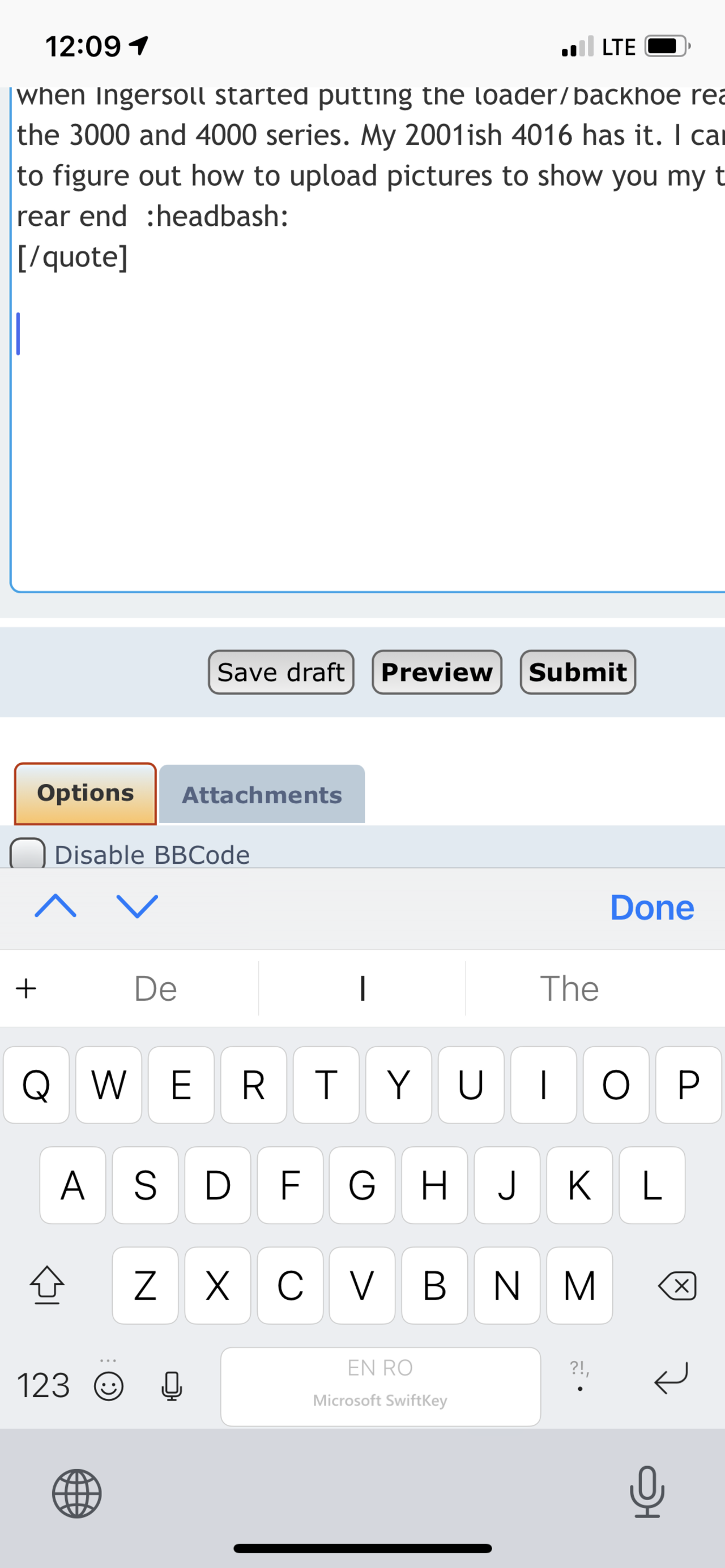This screenshot has height=1568, width=725.
Task: Tap the globe keyboard switcher icon
Action: [77, 1493]
